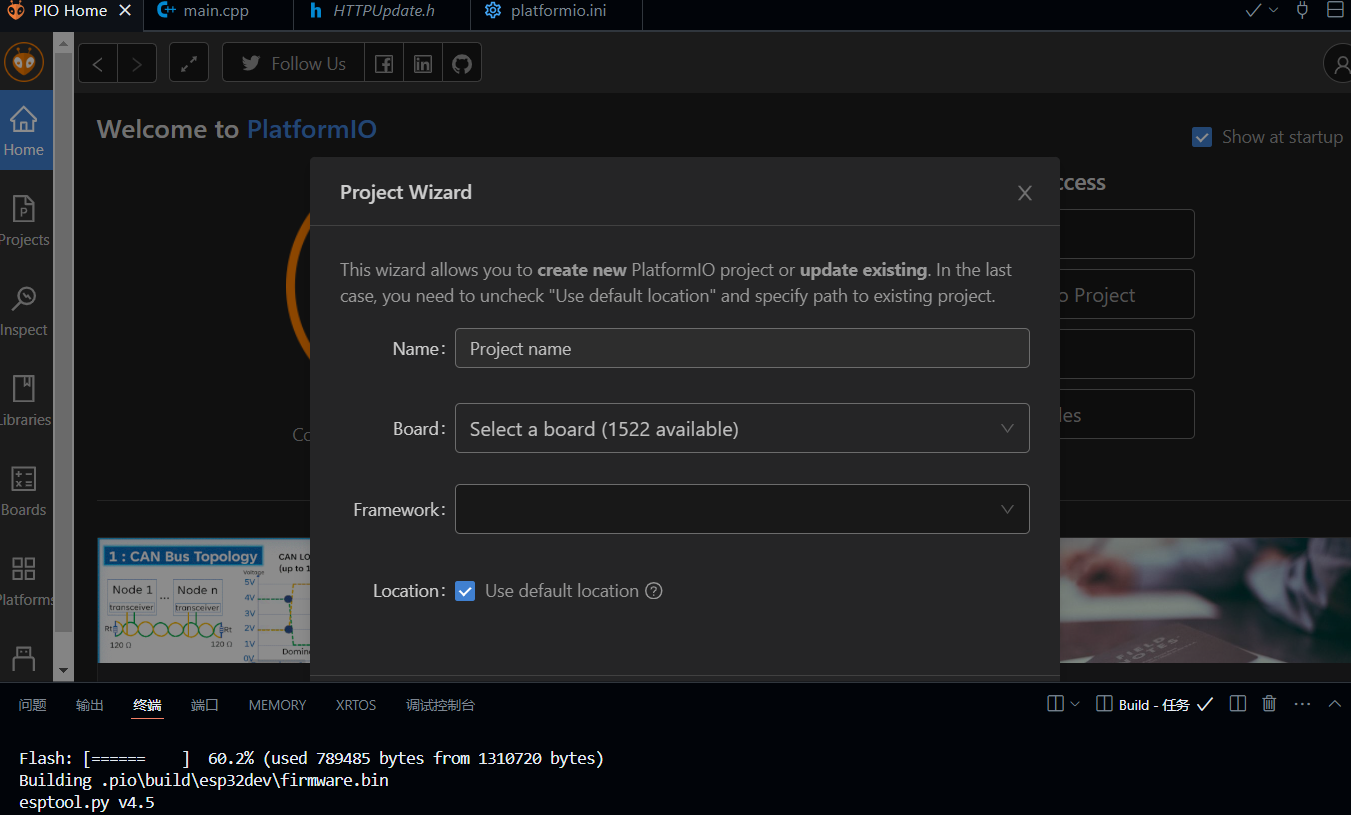Screen dimensions: 1351x815
Task: Click the help icon next to Use default location
Action: (654, 591)
